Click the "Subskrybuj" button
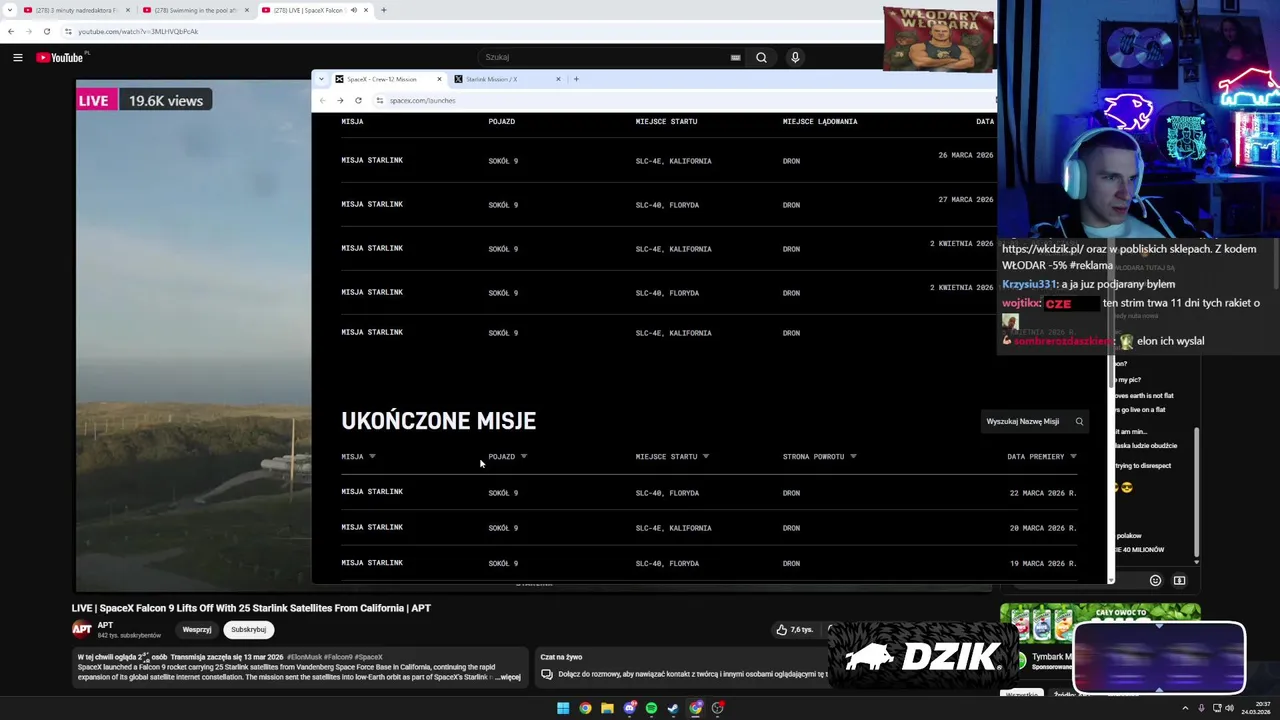Image resolution: width=1280 pixels, height=720 pixels. point(248,629)
